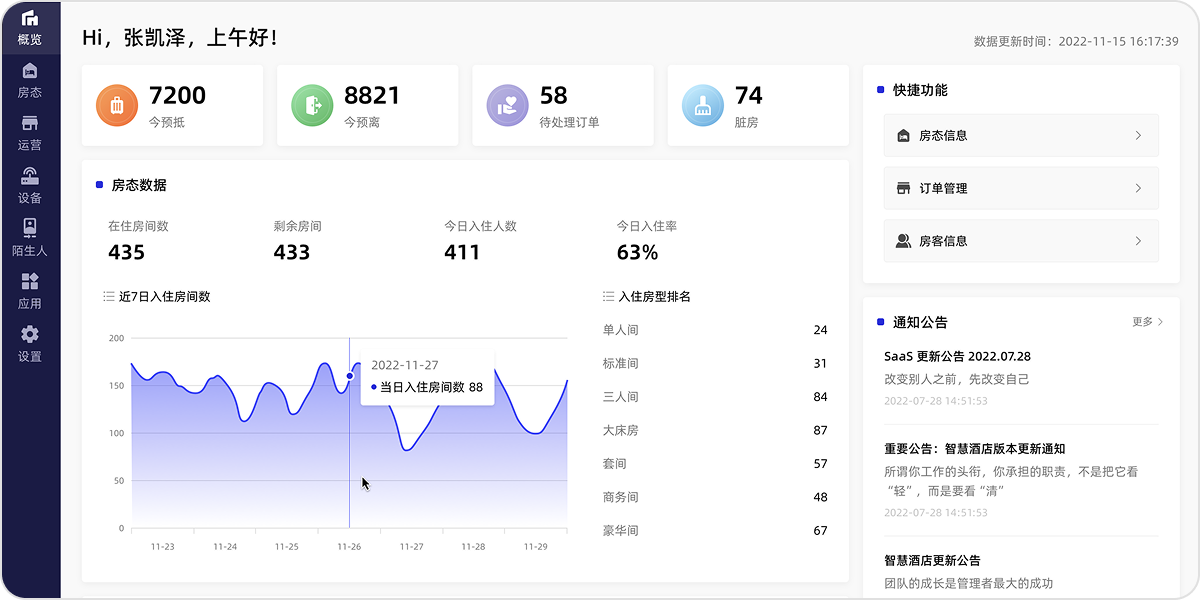Open the SaaS 更新公告 2022.07.28 notice
This screenshot has width=1200, height=600.
pyautogui.click(x=957, y=356)
